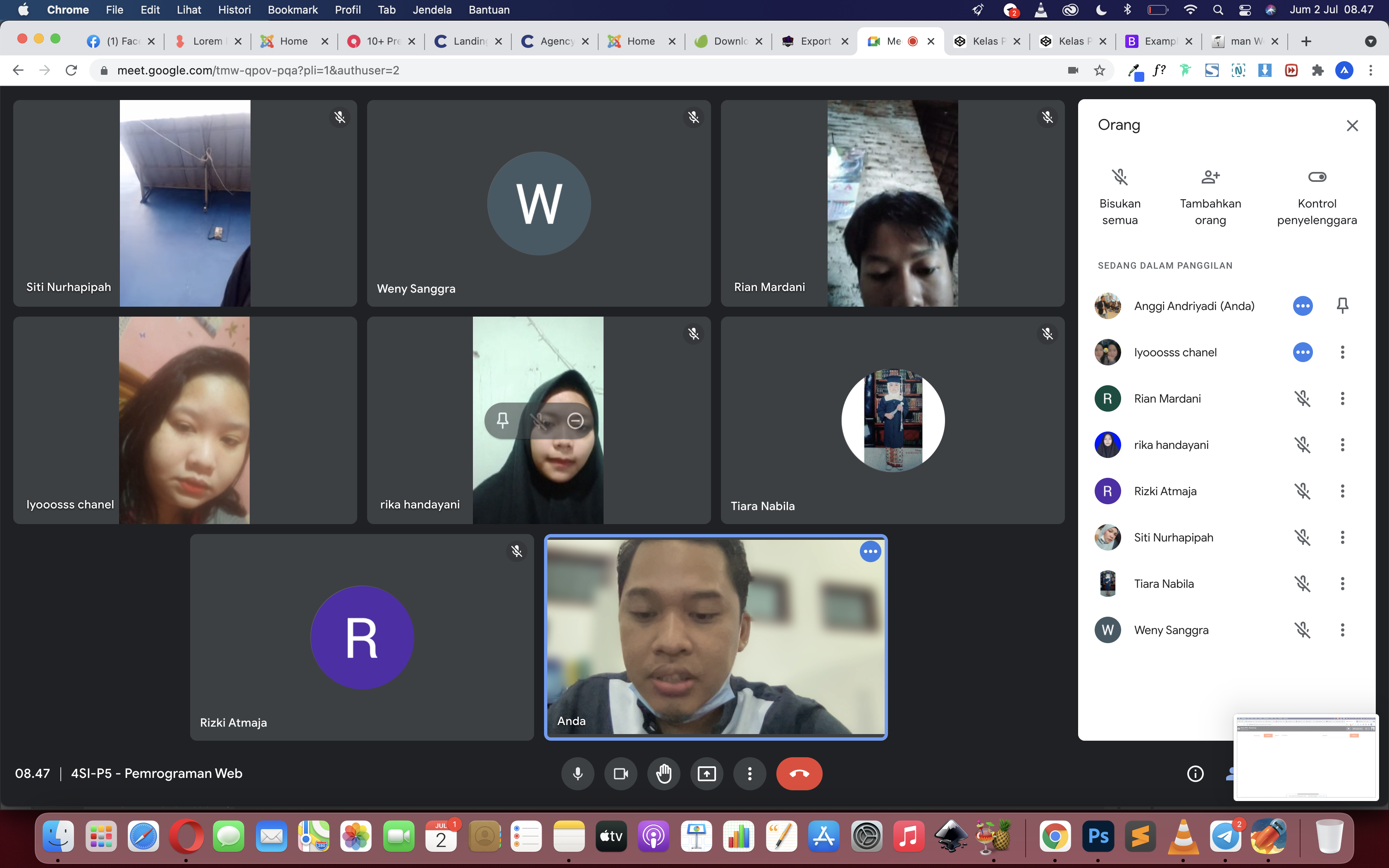Open more actions for Rian Mardani
Screen dimensions: 1389x868
coord(1342,398)
